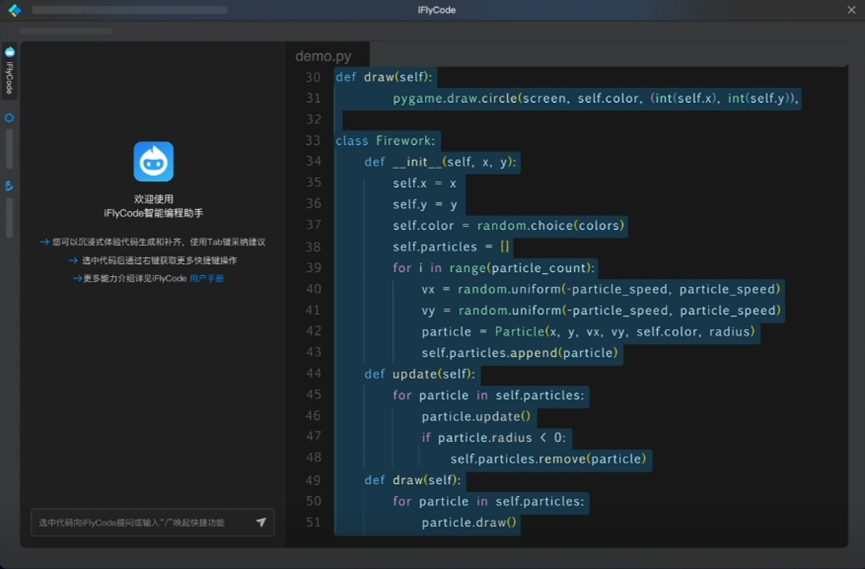Click the blue circle icon in the sidebar
The height and width of the screenshot is (569, 865).
[10, 118]
